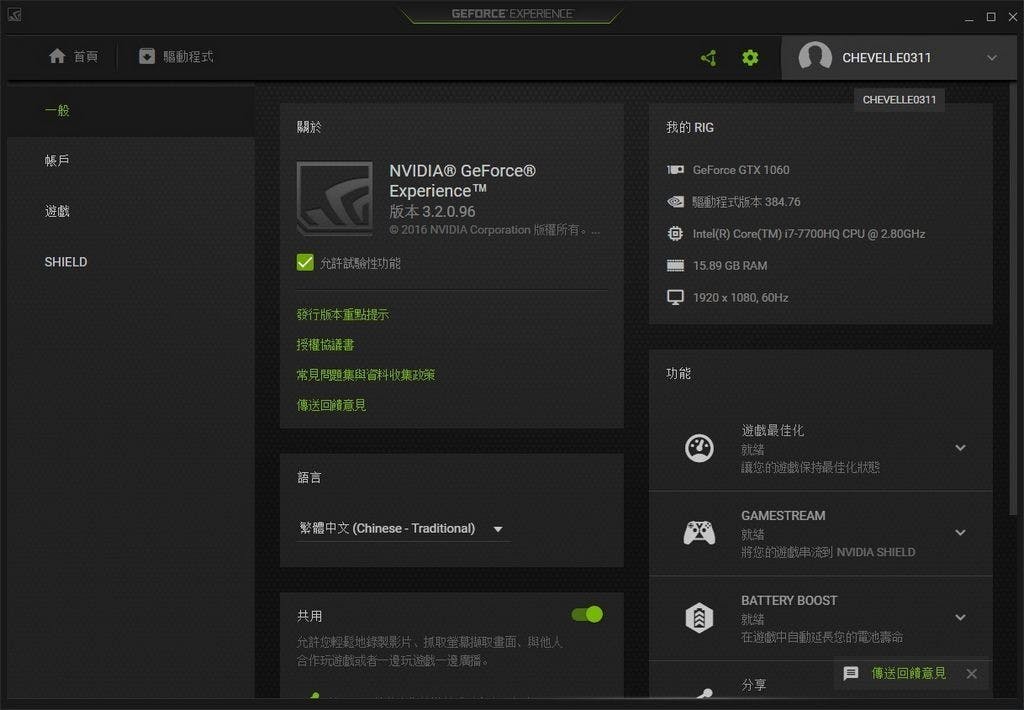
Task: Click the username CHEVELLE0311 in the header
Action: click(x=886, y=57)
